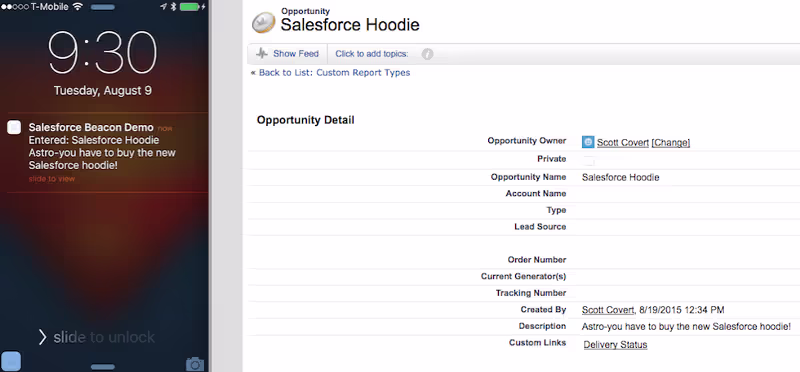
Task: Click Scott Covert's owner avatar icon
Action: [x=588, y=142]
